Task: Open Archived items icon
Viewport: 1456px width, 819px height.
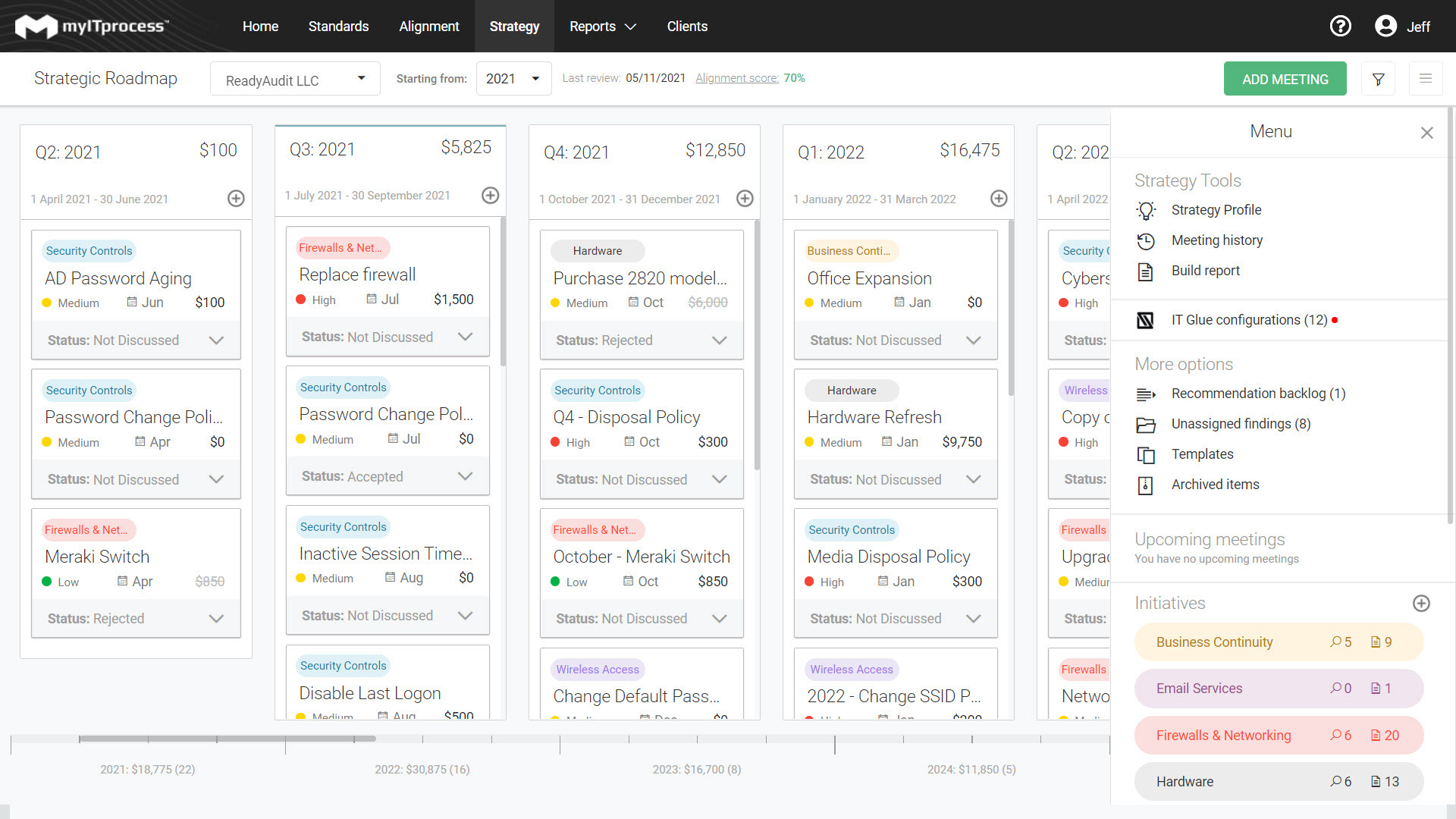Action: tap(1147, 485)
